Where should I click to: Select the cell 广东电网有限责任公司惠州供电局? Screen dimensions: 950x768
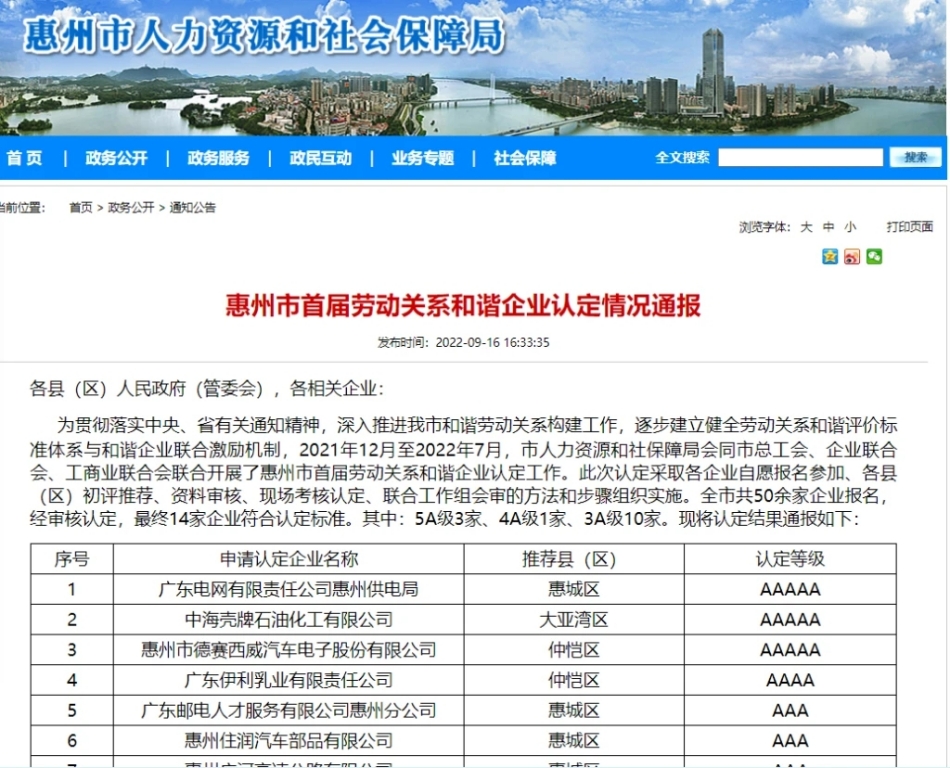289,589
